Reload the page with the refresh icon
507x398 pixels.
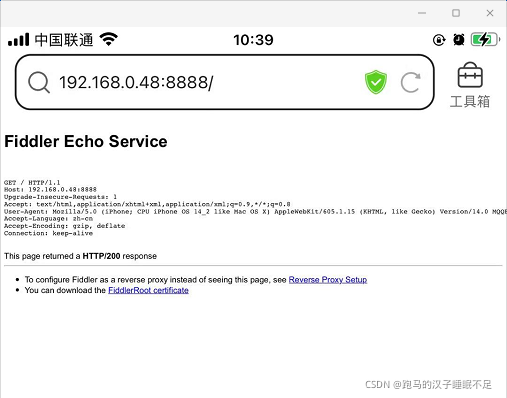coord(410,82)
